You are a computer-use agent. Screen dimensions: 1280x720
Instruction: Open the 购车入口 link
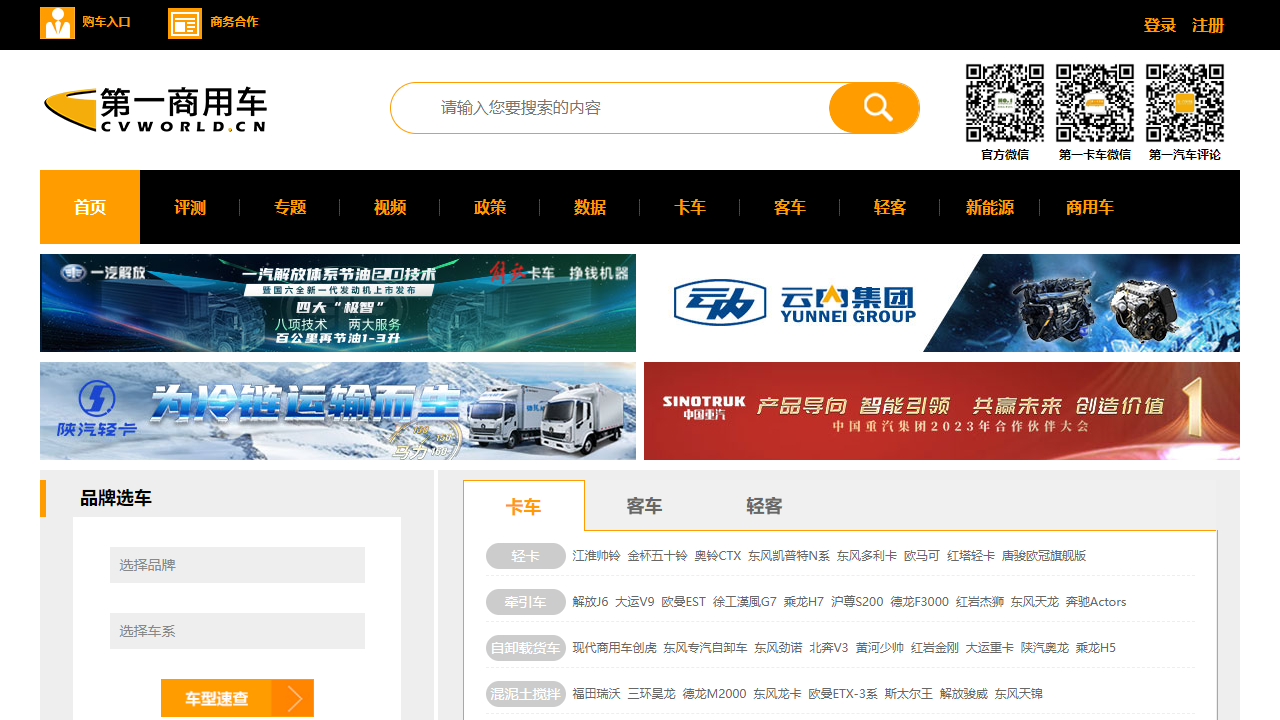click(106, 22)
